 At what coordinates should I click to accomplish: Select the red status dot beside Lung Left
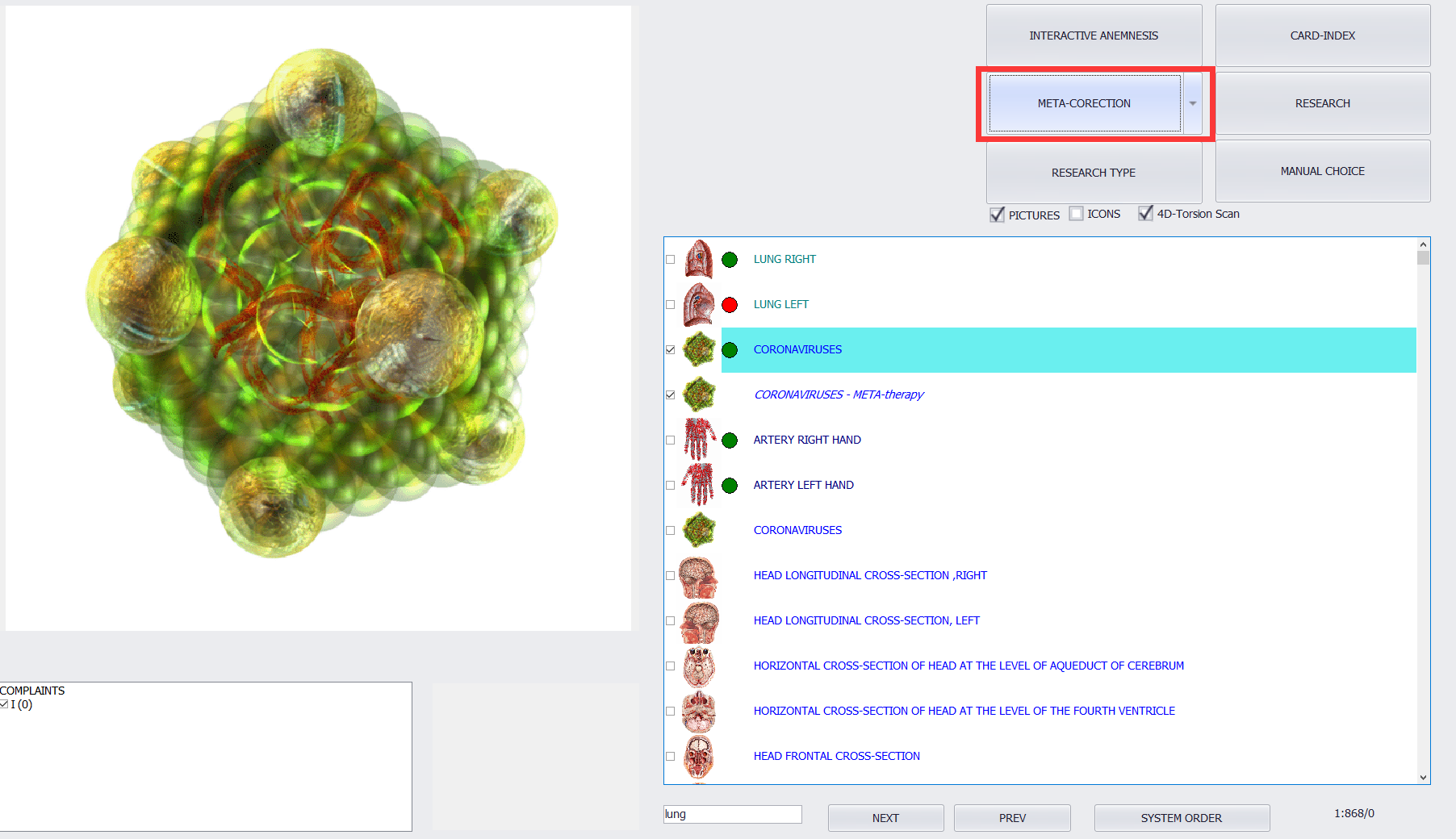pos(730,305)
